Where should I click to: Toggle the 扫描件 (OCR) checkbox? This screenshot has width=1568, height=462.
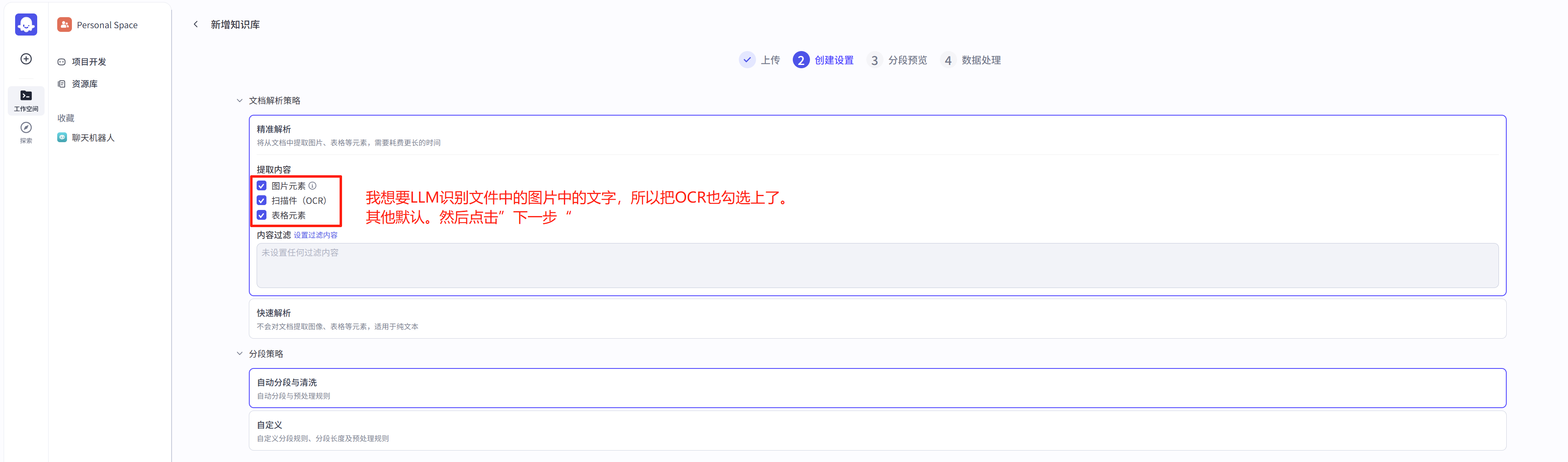pos(262,200)
